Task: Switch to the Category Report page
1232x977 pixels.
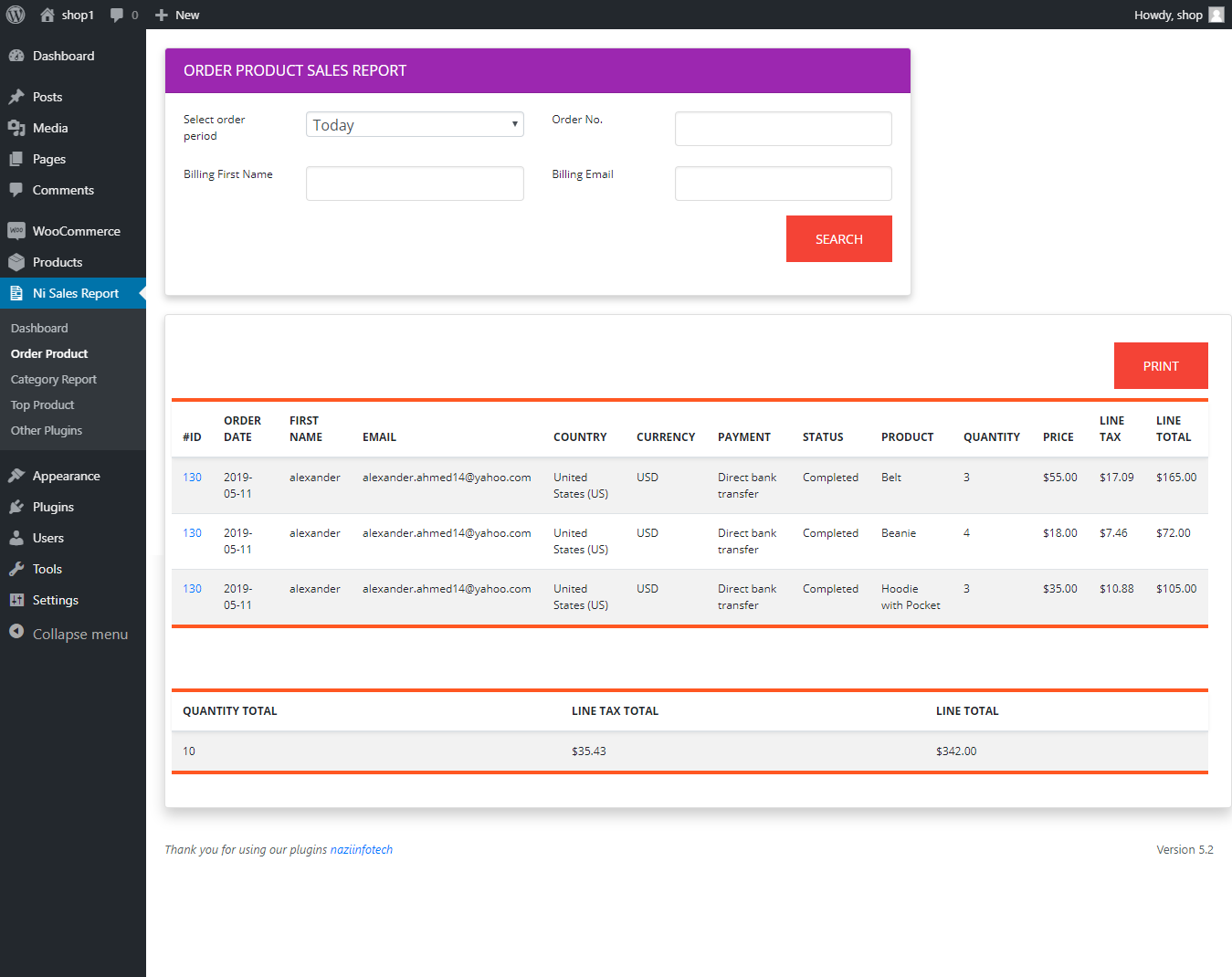Action: point(53,379)
